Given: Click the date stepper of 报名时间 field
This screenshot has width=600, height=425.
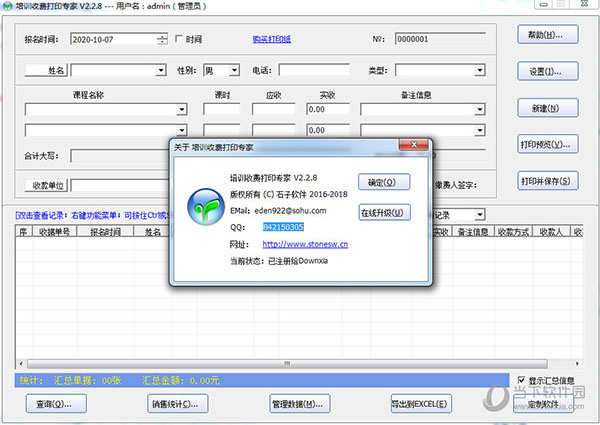Looking at the screenshot, I should (x=162, y=39).
